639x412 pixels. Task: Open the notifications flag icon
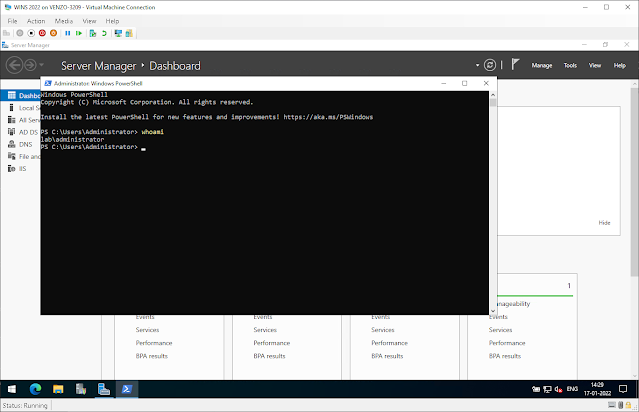[x=515, y=64]
